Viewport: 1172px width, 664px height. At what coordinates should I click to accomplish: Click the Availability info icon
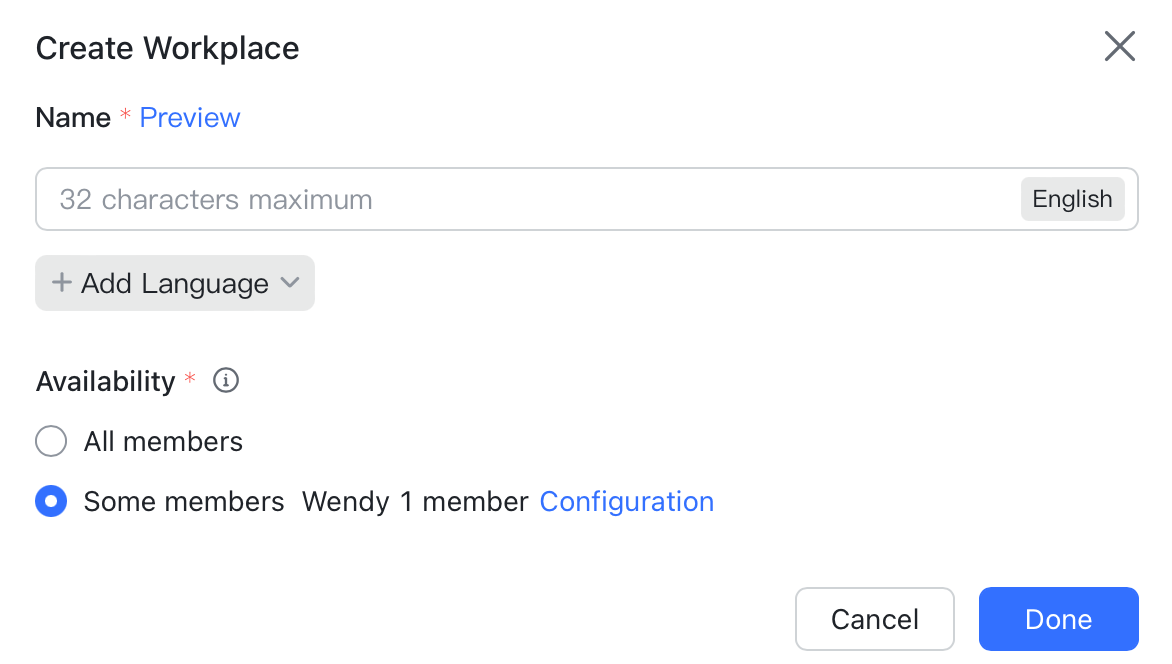(x=225, y=380)
